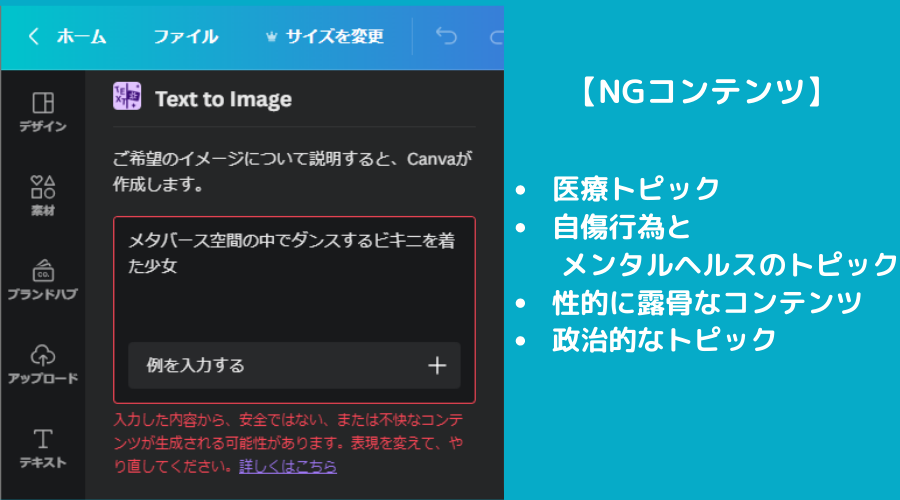Click the 政治的なトピック bullet item
Screen dimensions: 900x500
coord(664,340)
